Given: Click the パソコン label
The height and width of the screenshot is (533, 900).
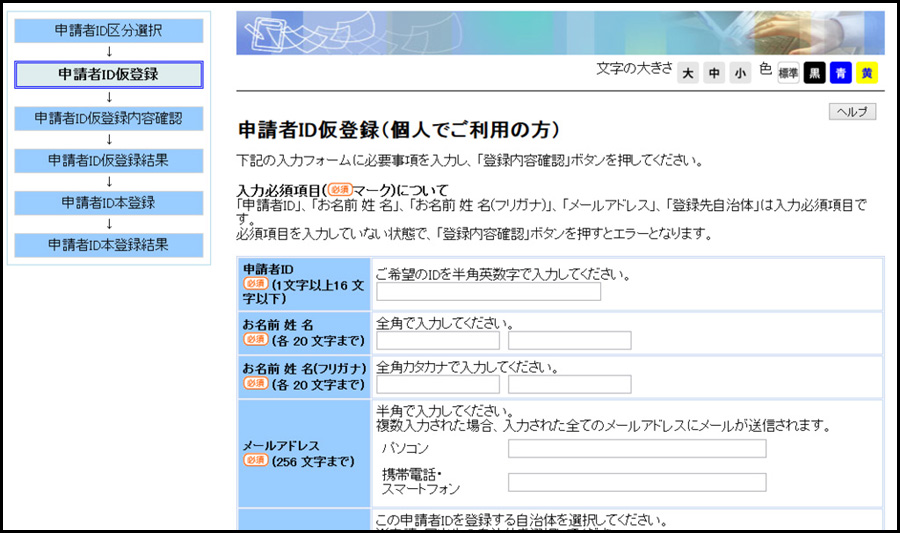Looking at the screenshot, I should coord(405,448).
